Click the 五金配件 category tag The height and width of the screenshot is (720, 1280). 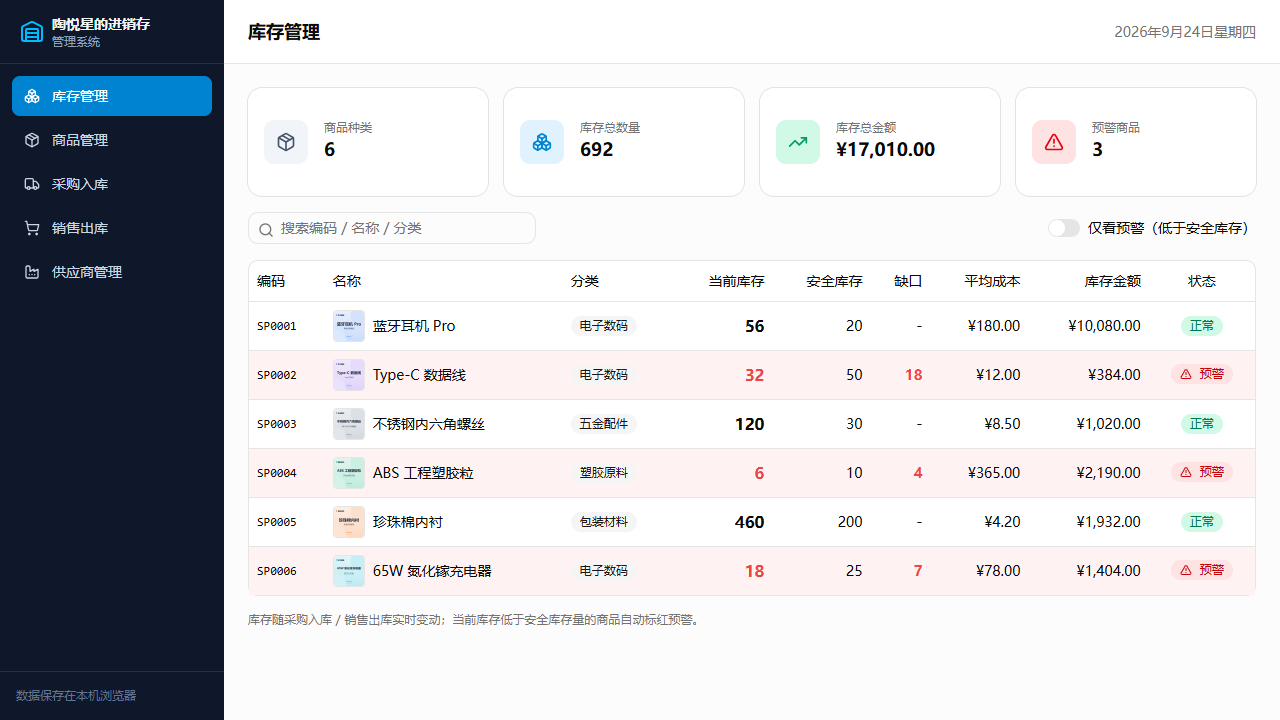tap(604, 424)
